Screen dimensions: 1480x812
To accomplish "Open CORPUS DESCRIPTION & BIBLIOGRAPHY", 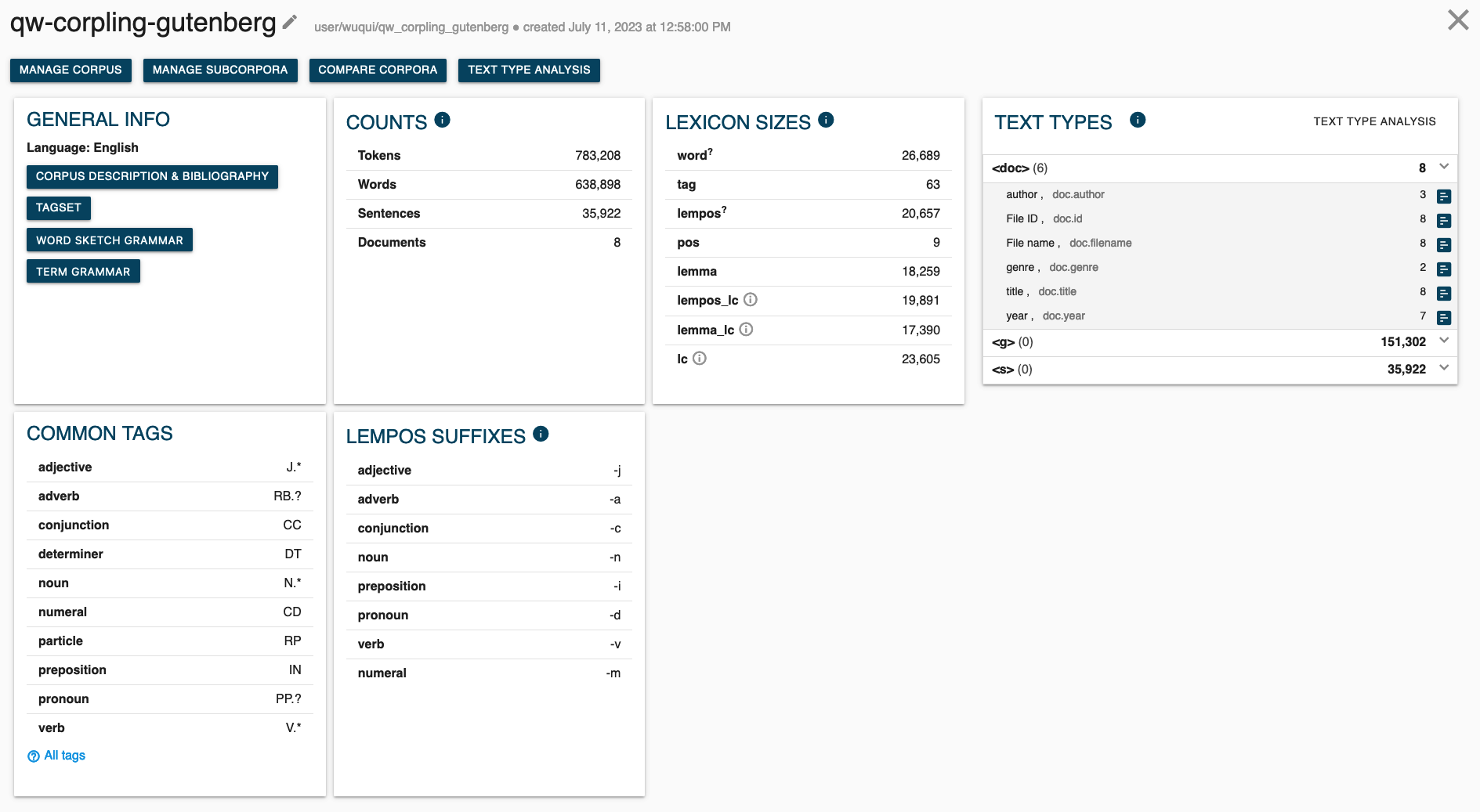I will point(152,176).
